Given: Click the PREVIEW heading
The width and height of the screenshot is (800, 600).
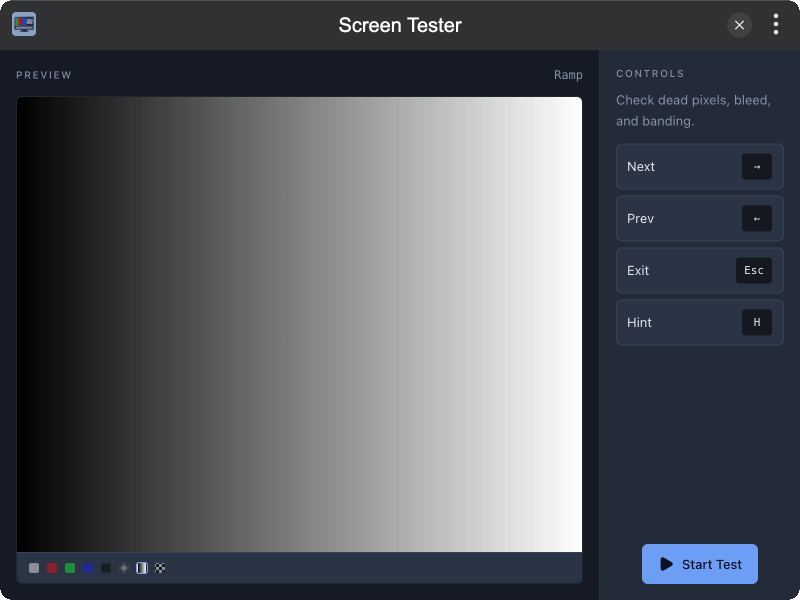Looking at the screenshot, I should coord(44,75).
